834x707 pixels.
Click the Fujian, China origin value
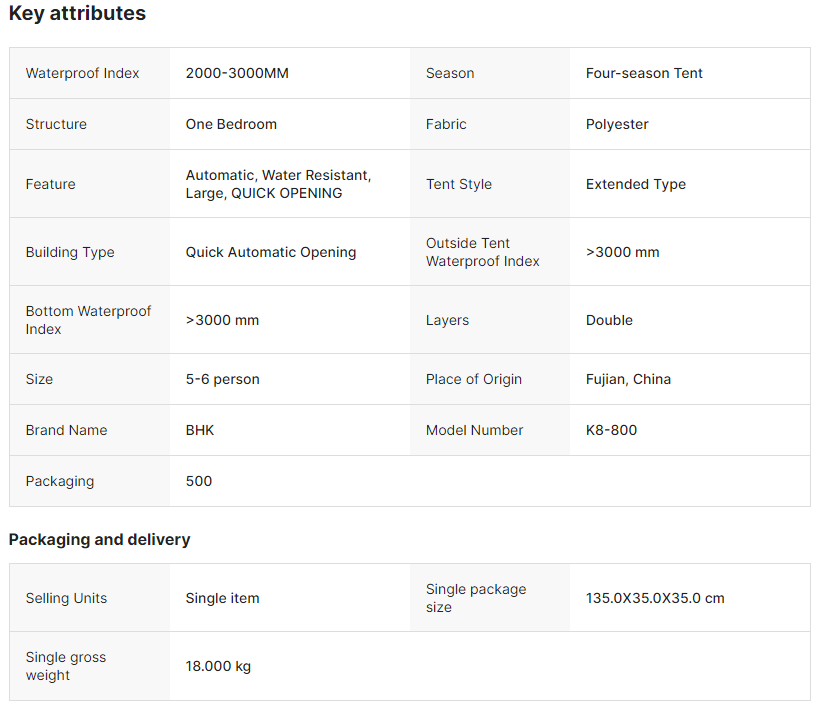tap(628, 379)
